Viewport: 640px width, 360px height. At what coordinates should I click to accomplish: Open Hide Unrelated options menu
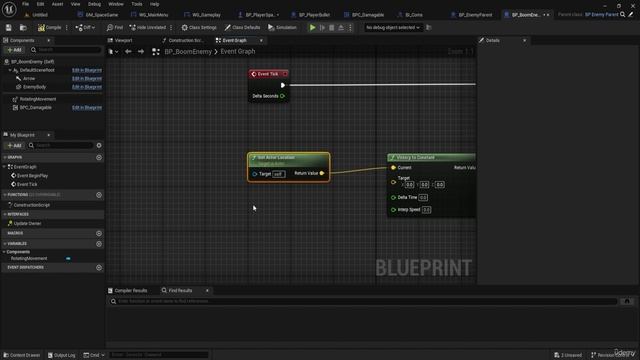[171, 27]
